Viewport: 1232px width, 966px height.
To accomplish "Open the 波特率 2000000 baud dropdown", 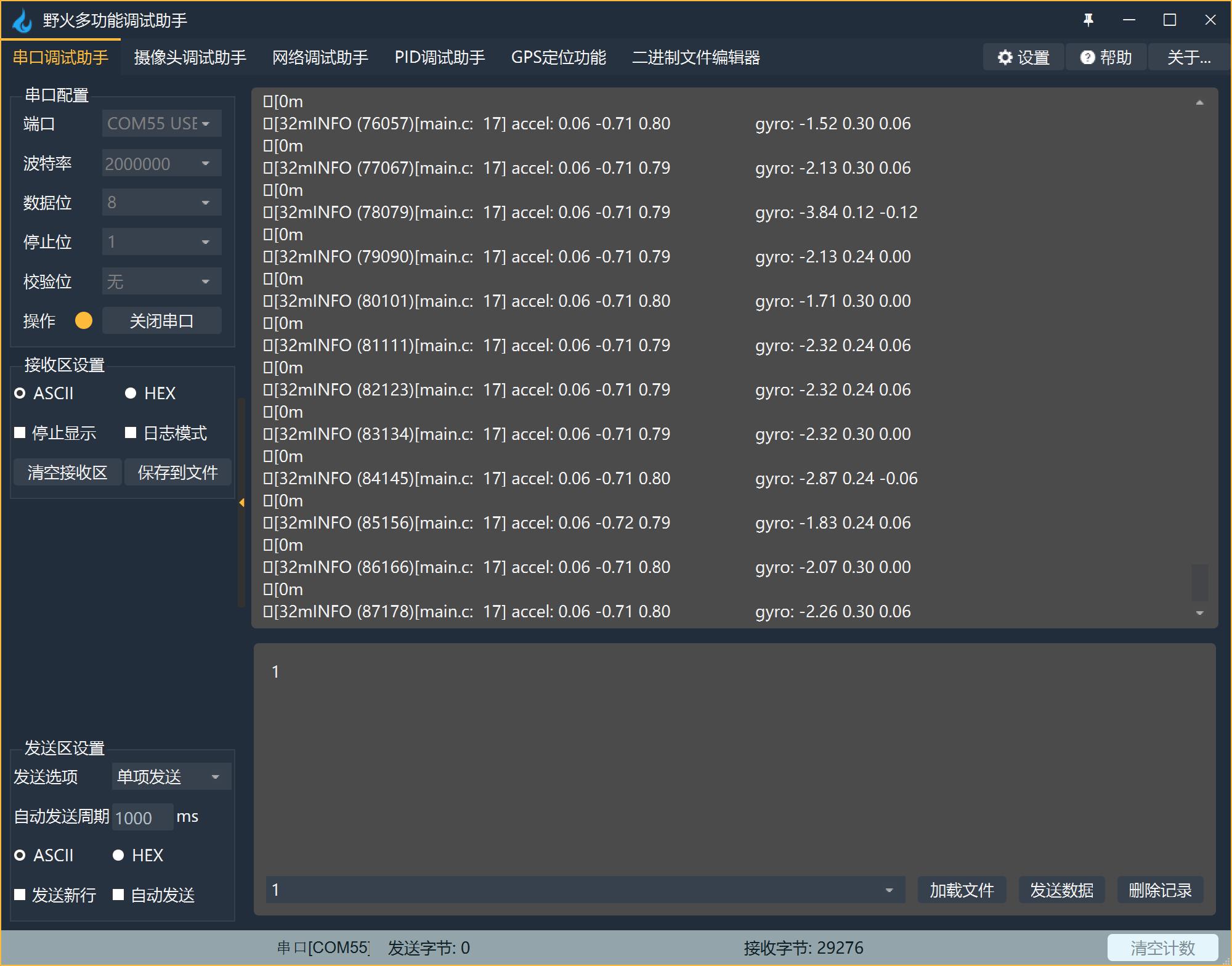I will click(x=161, y=163).
